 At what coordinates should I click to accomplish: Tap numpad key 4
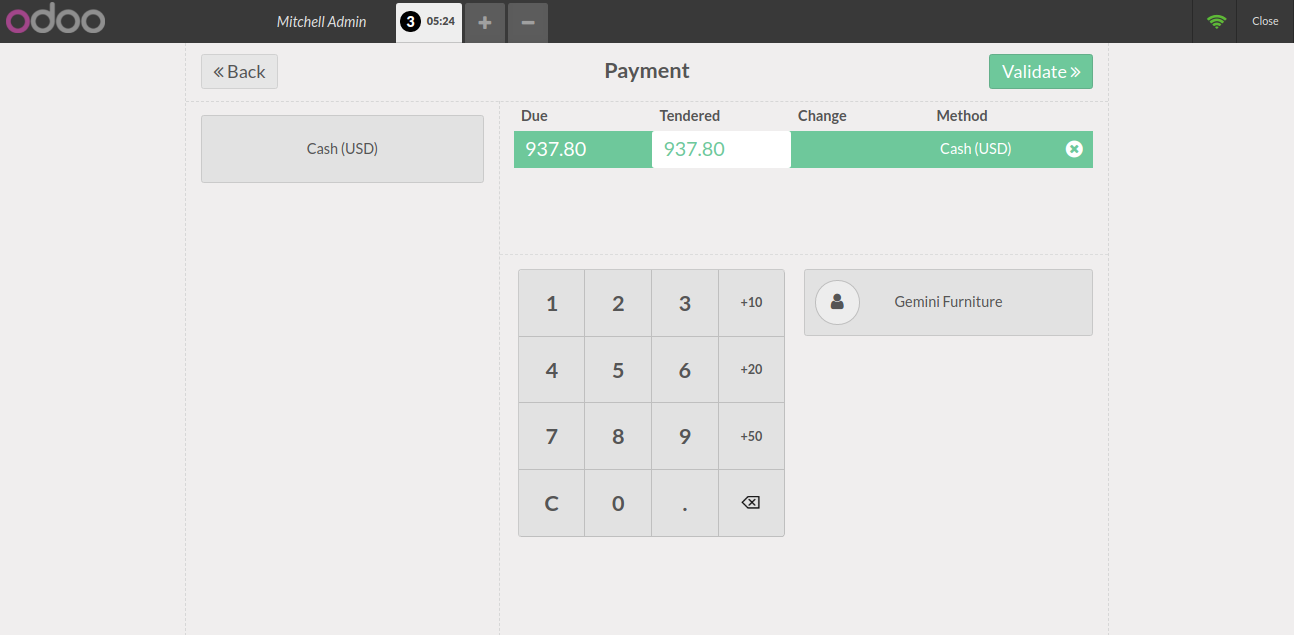pos(551,370)
